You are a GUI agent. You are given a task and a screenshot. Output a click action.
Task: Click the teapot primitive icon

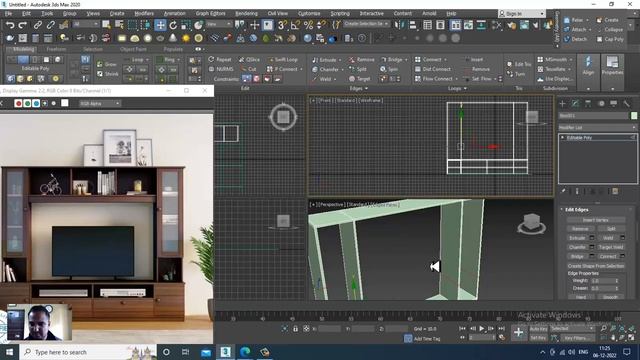tap(10, 38)
